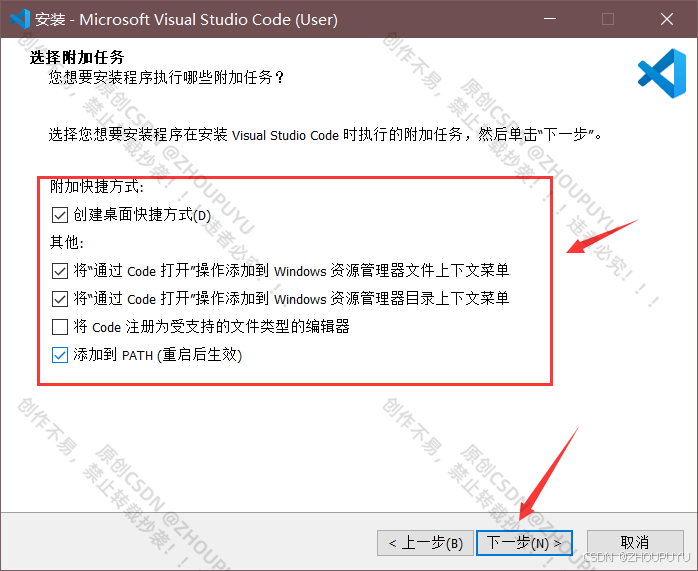Uncheck the create desktop shortcut (创建桌面快捷方式) checkbox
This screenshot has height=571, width=698.
(60, 215)
